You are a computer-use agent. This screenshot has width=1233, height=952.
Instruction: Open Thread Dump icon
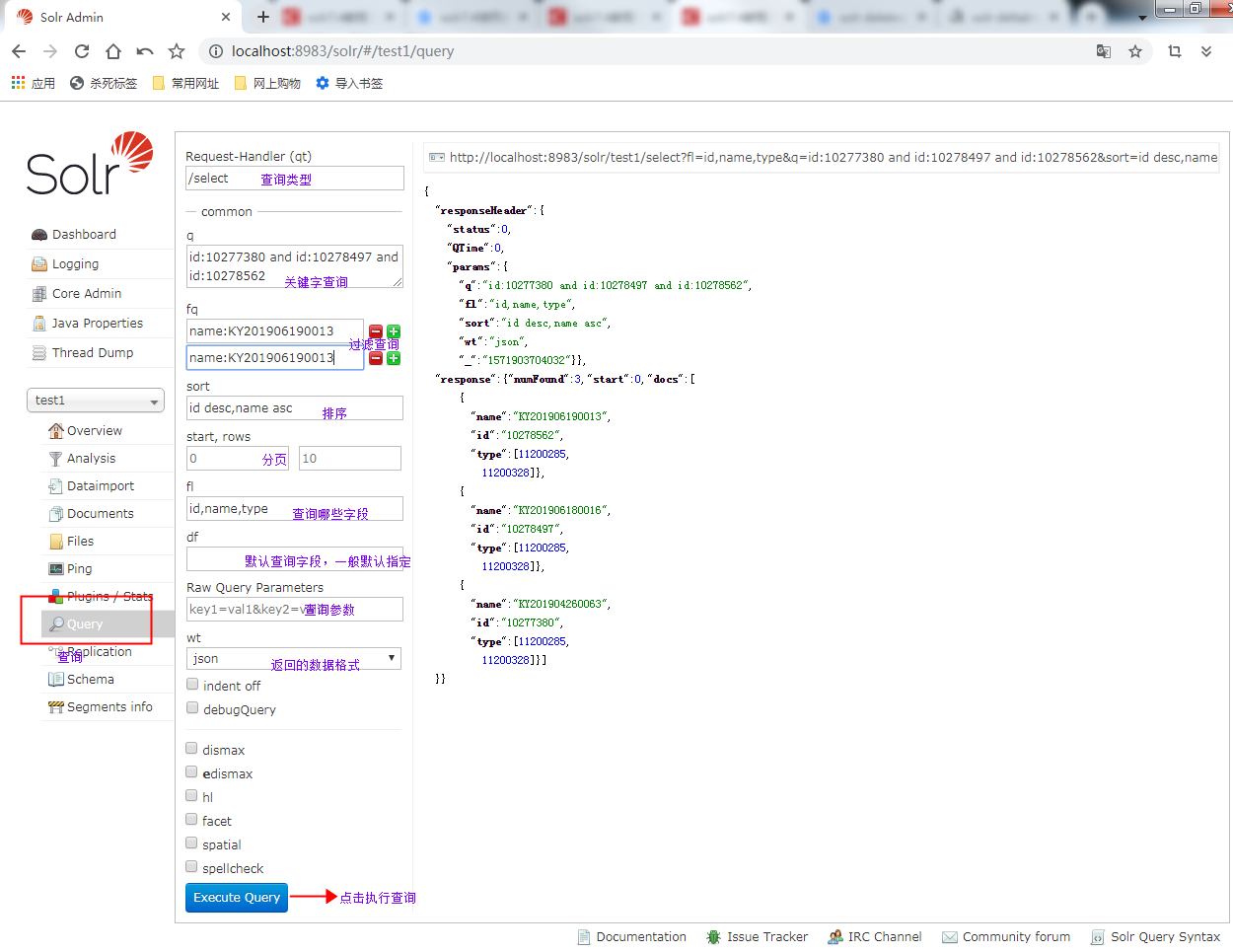[39, 353]
